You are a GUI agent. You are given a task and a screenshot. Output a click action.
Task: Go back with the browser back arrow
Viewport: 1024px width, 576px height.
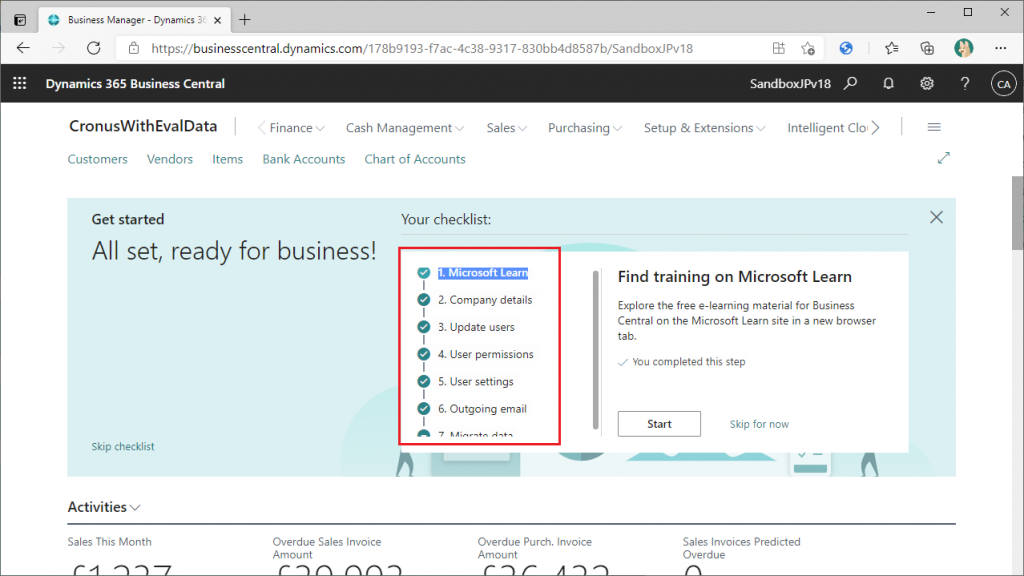24,48
